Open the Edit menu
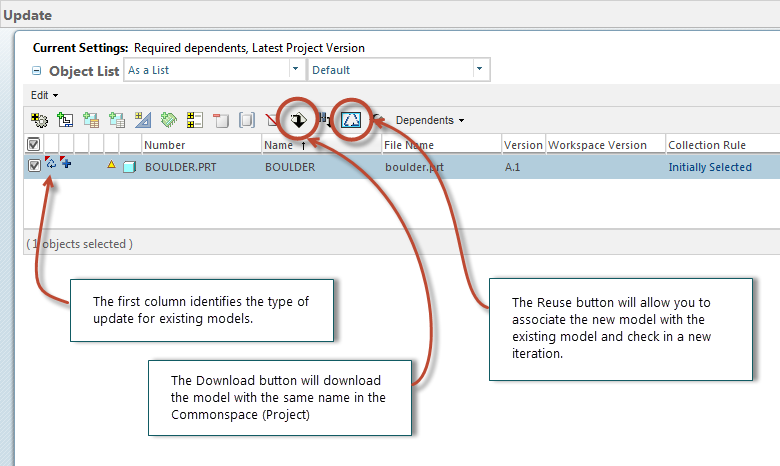The width and height of the screenshot is (780, 466). pyautogui.click(x=44, y=95)
